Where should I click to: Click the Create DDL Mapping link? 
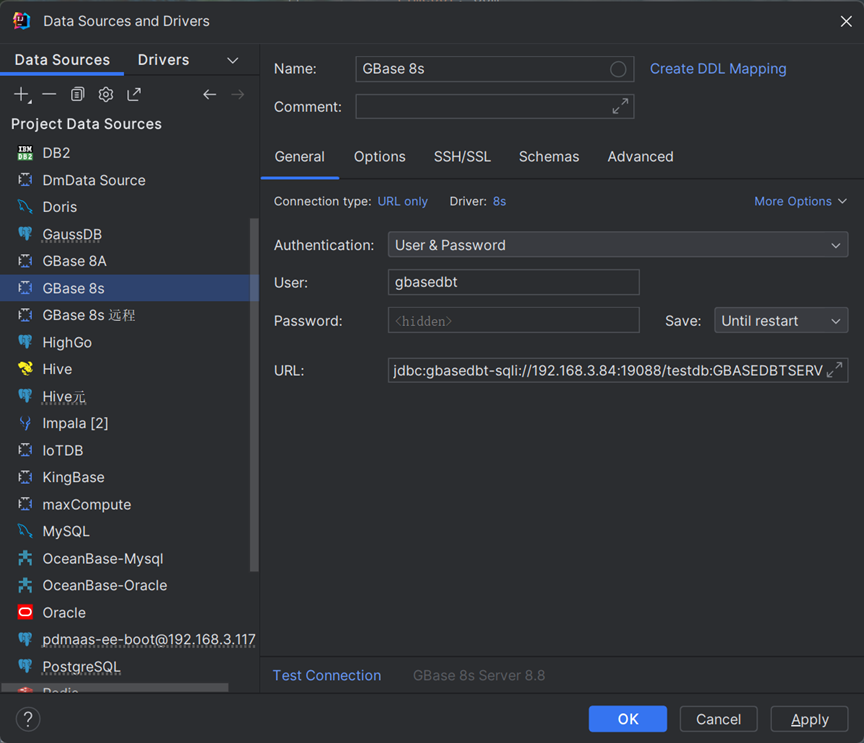(717, 69)
